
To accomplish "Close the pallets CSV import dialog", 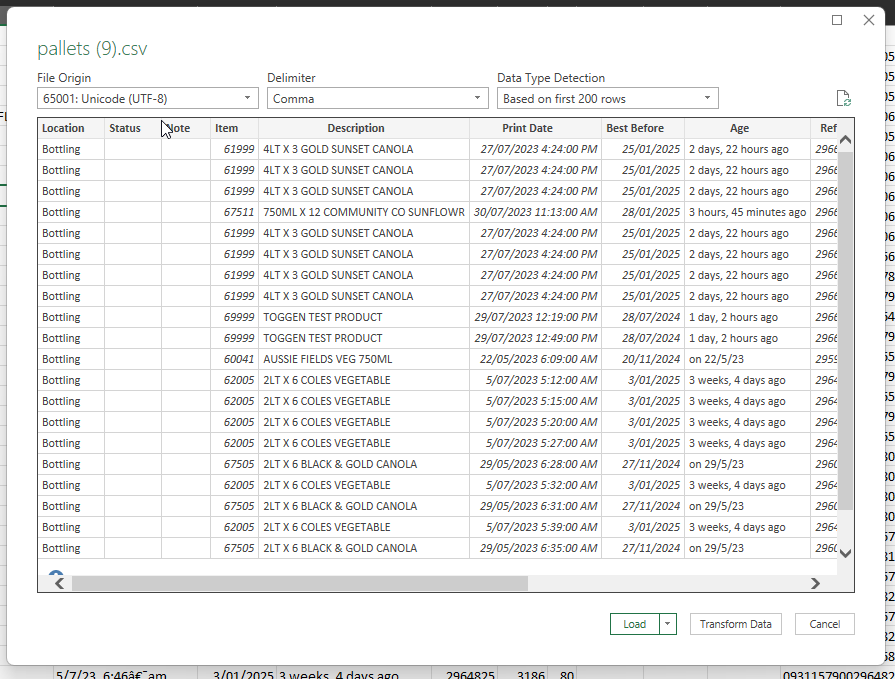I will pyautogui.click(x=869, y=21).
